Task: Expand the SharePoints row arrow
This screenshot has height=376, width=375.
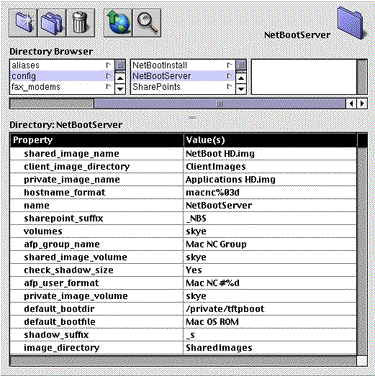Action: tap(229, 87)
